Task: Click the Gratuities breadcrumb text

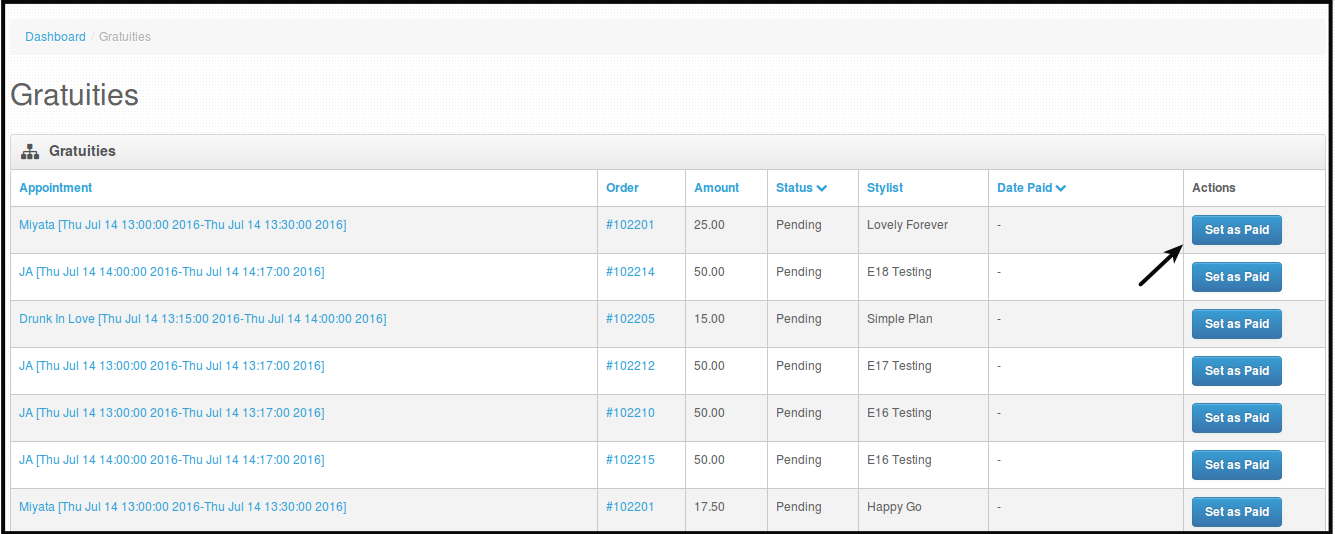Action: pos(125,37)
